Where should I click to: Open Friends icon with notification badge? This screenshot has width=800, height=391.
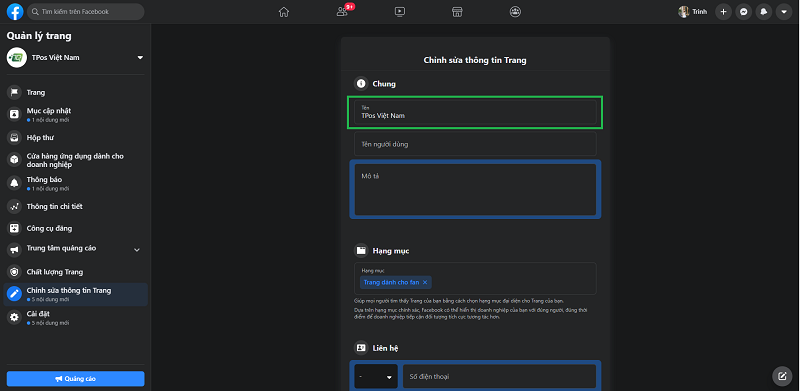click(342, 12)
